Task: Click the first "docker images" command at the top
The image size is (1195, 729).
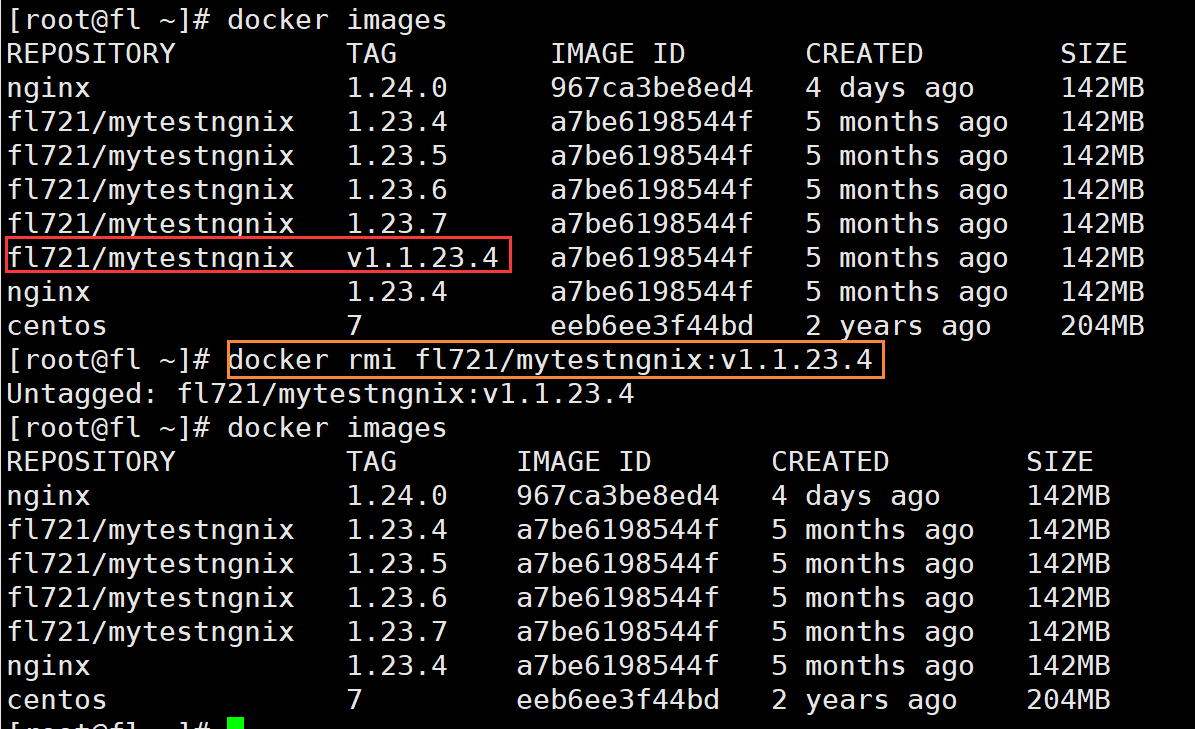Action: click(337, 20)
